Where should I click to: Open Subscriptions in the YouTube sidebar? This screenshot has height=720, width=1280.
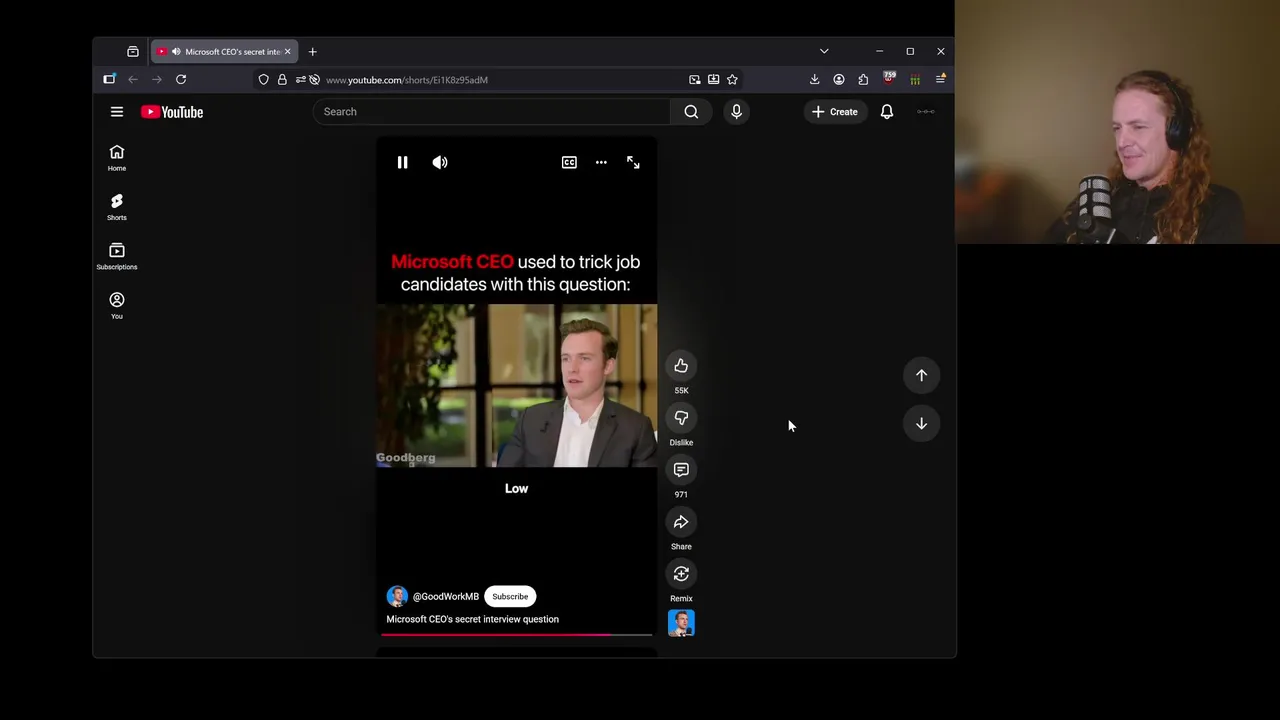tap(117, 256)
